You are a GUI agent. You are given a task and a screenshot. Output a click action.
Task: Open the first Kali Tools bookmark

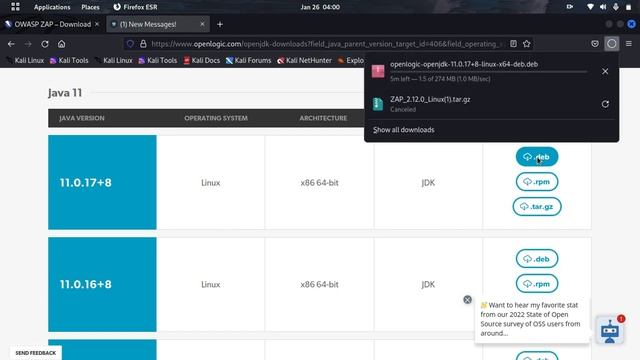click(x=69, y=60)
